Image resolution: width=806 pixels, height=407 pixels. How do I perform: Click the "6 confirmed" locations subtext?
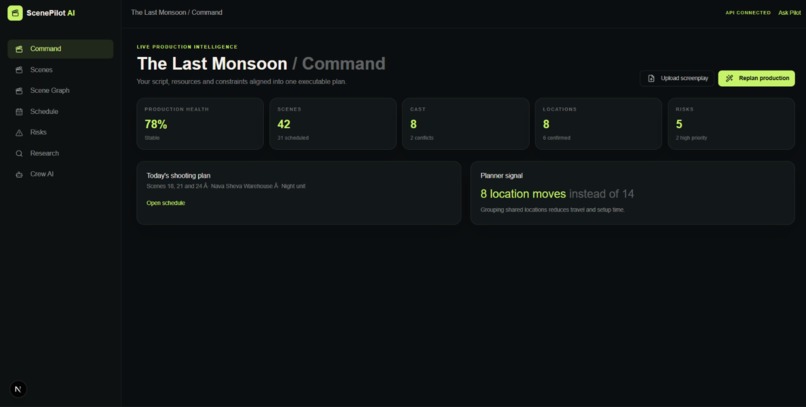coord(556,138)
